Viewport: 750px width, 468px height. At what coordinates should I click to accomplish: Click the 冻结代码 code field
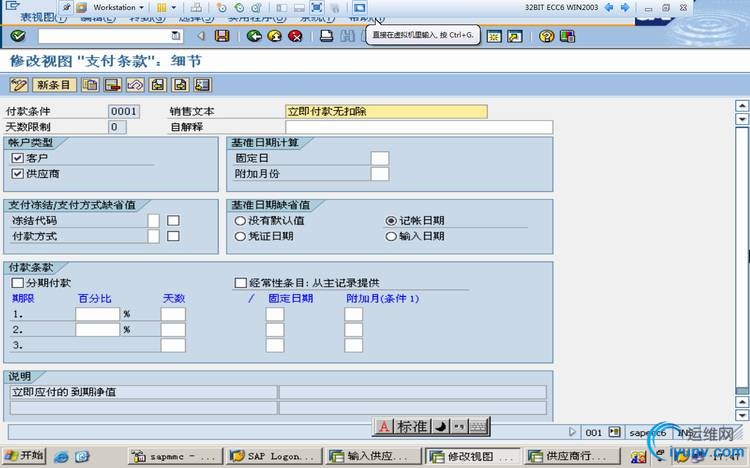(154, 221)
